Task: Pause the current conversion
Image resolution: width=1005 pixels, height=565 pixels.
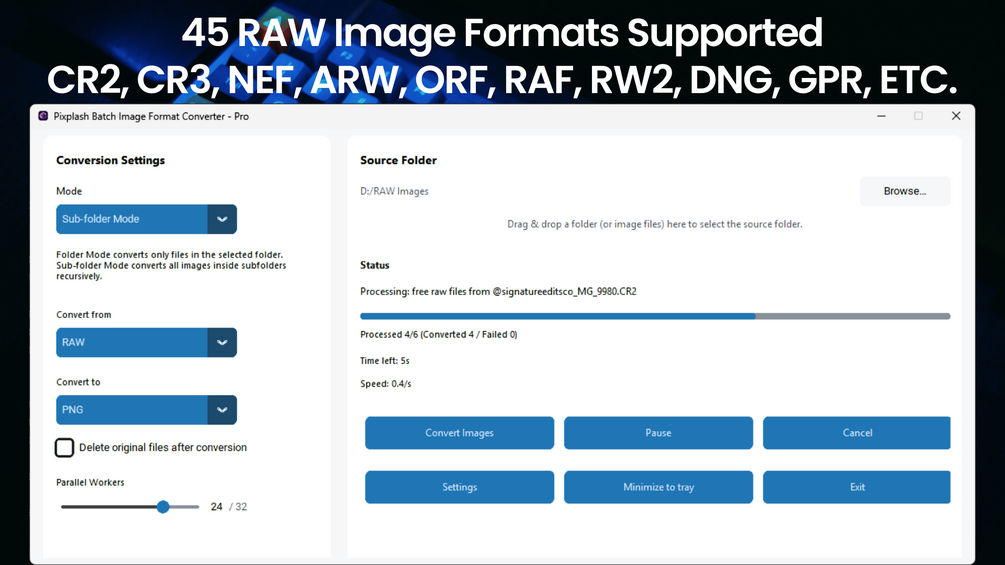Action: click(x=658, y=433)
